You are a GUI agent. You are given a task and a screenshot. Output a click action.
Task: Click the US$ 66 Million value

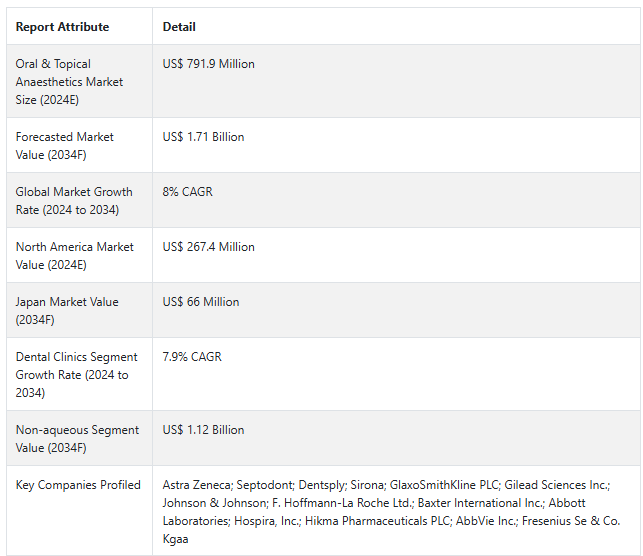point(201,302)
